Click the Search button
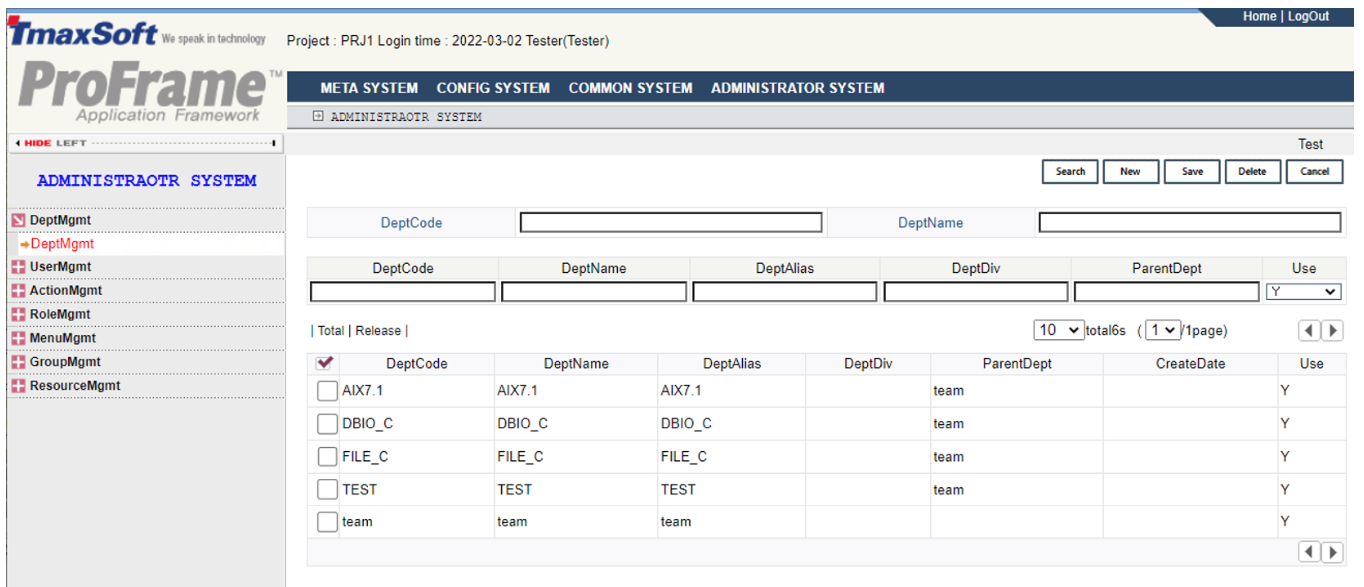This screenshot has height=587, width=1364. point(1069,171)
